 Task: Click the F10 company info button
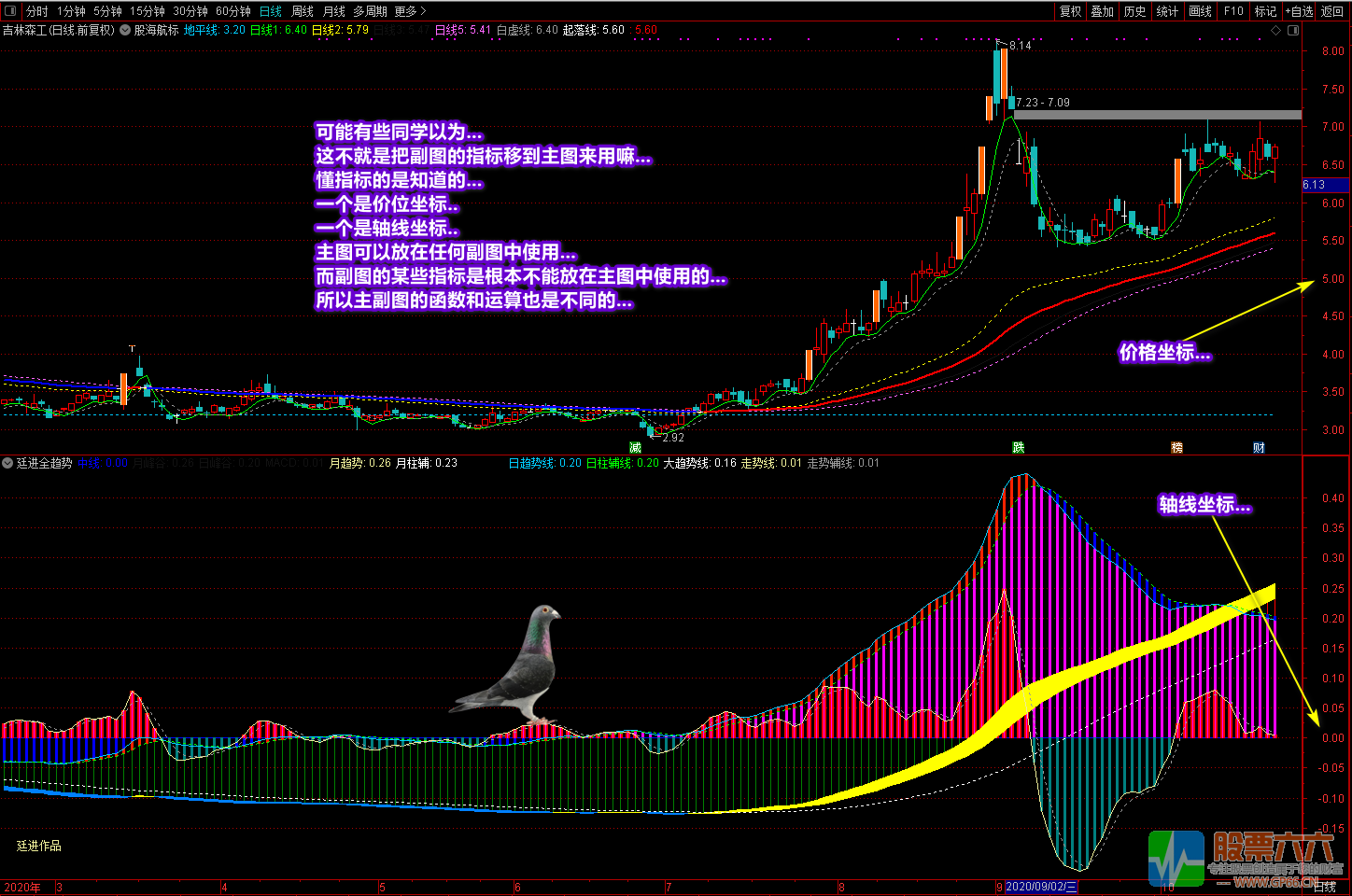point(1233,11)
